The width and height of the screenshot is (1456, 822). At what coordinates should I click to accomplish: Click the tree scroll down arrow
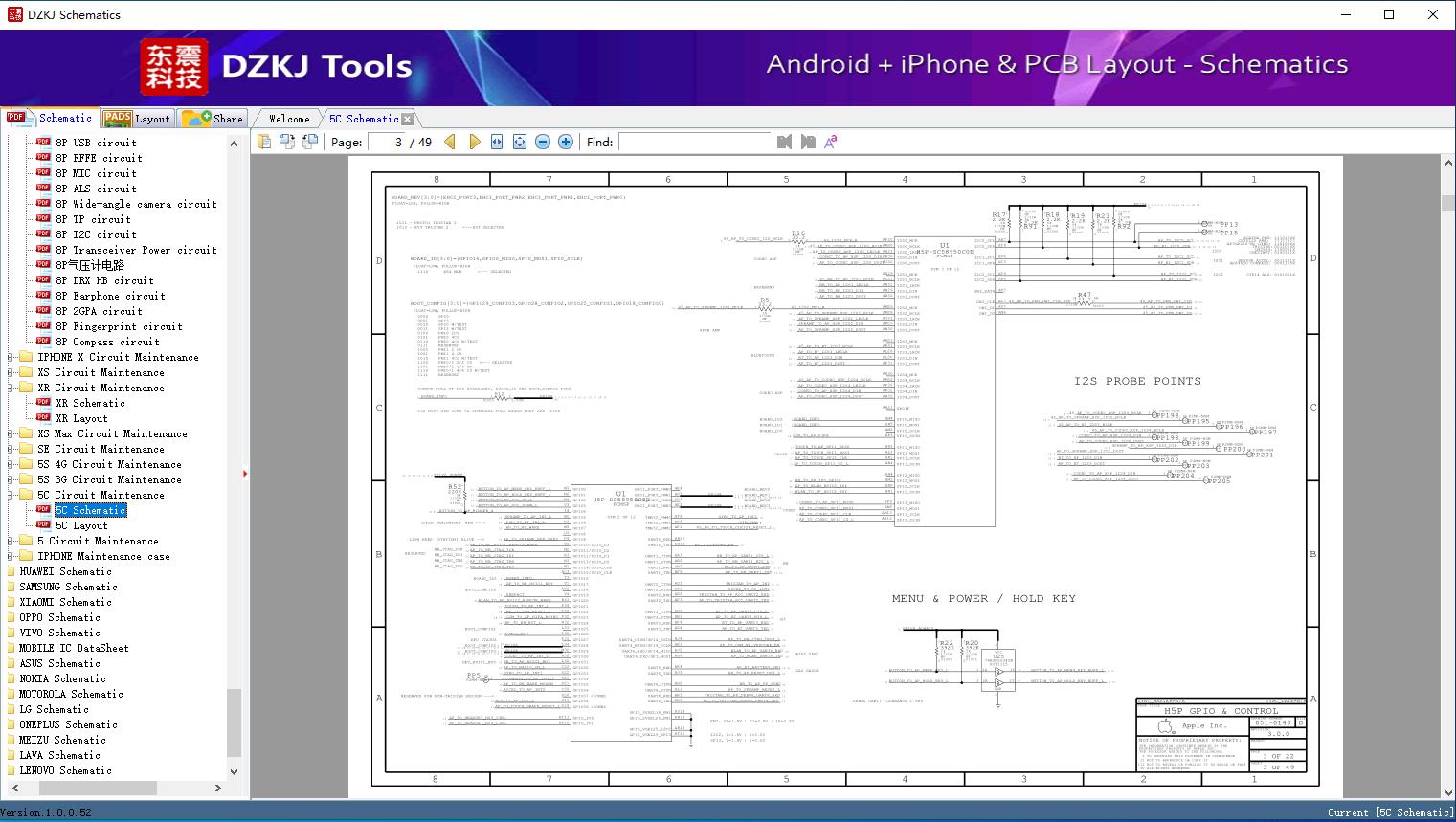tap(234, 771)
